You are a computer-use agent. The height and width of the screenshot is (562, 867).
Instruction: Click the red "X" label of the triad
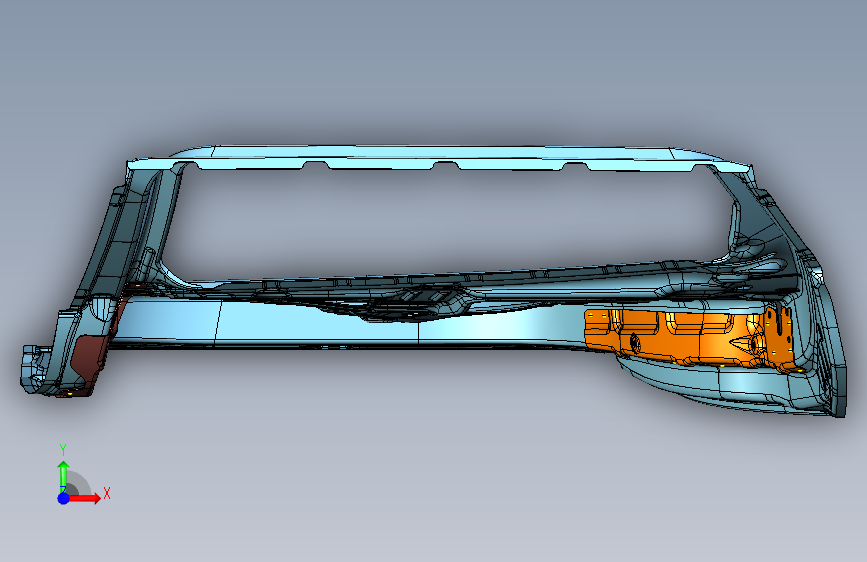click(x=107, y=493)
